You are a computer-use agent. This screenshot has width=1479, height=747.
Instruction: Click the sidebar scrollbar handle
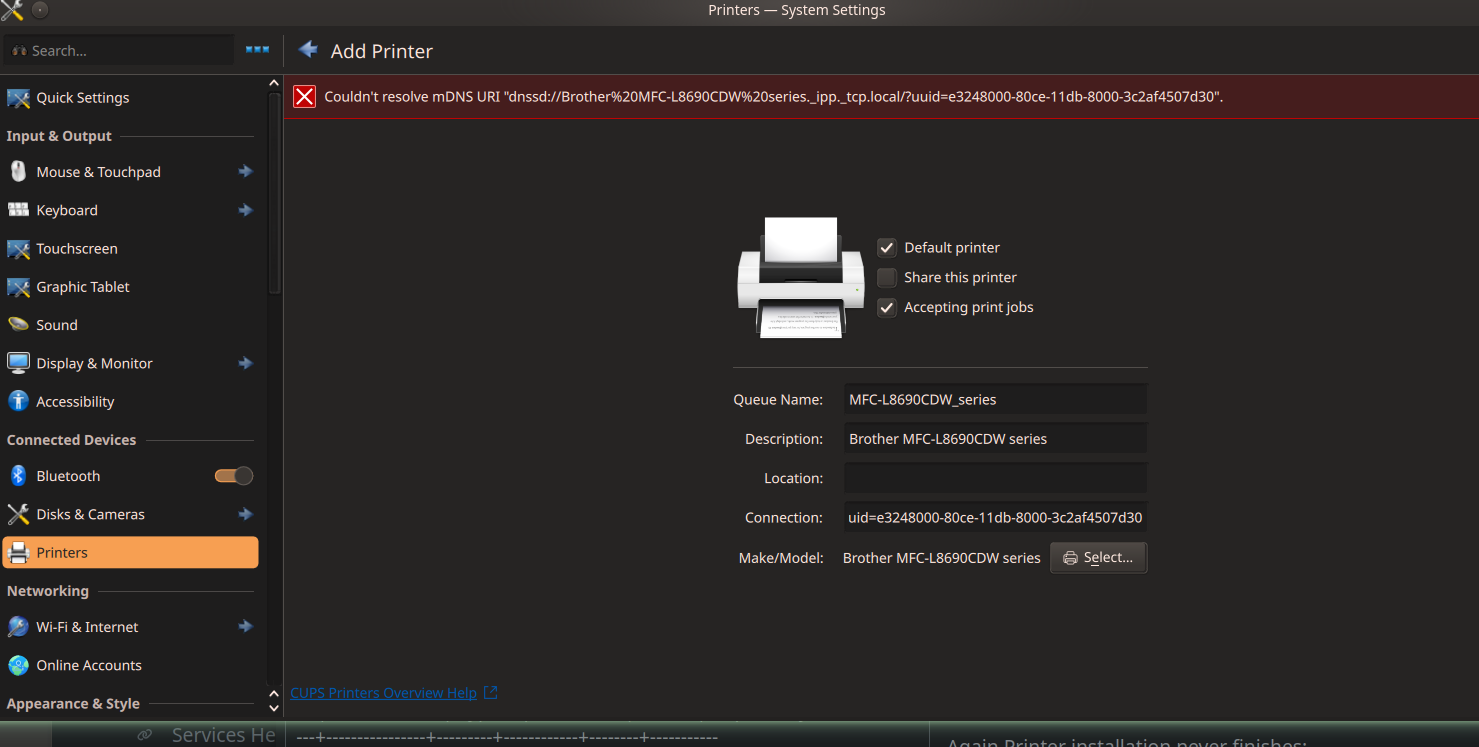click(275, 193)
